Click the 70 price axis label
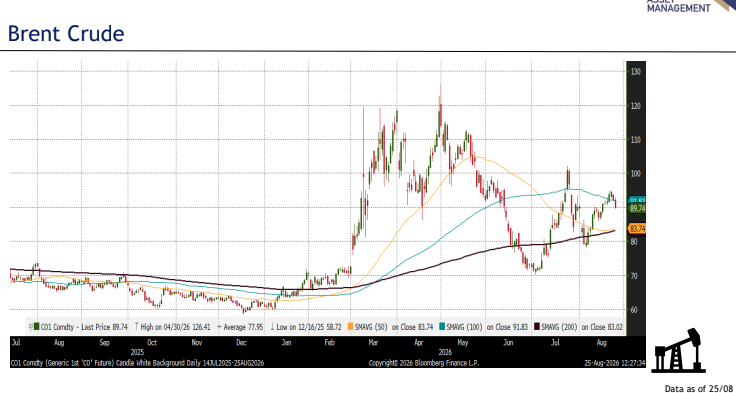The width and height of the screenshot is (736, 393). click(634, 275)
